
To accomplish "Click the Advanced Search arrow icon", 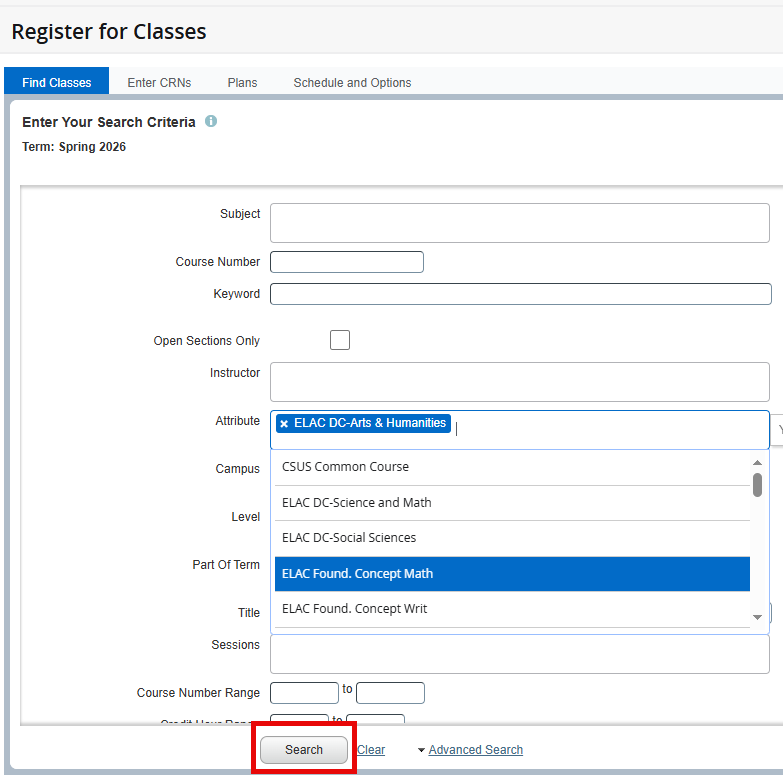I will [421, 750].
